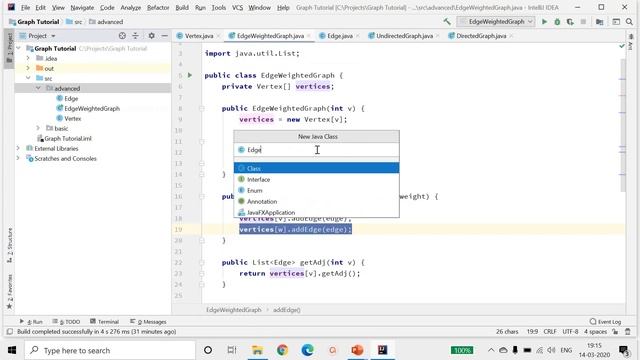The image size is (640, 360).
Task: Click Search Everywhere magnifier icon
Action: coord(629,22)
